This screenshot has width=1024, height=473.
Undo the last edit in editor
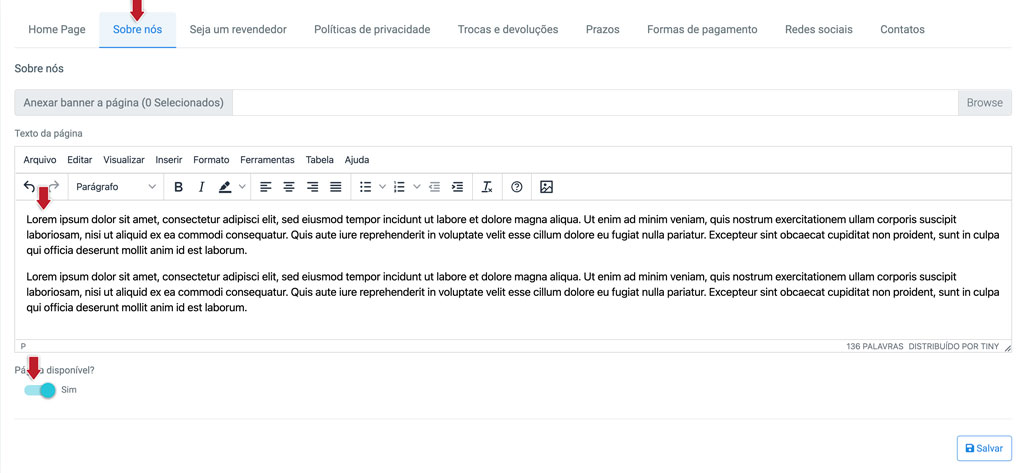click(29, 187)
